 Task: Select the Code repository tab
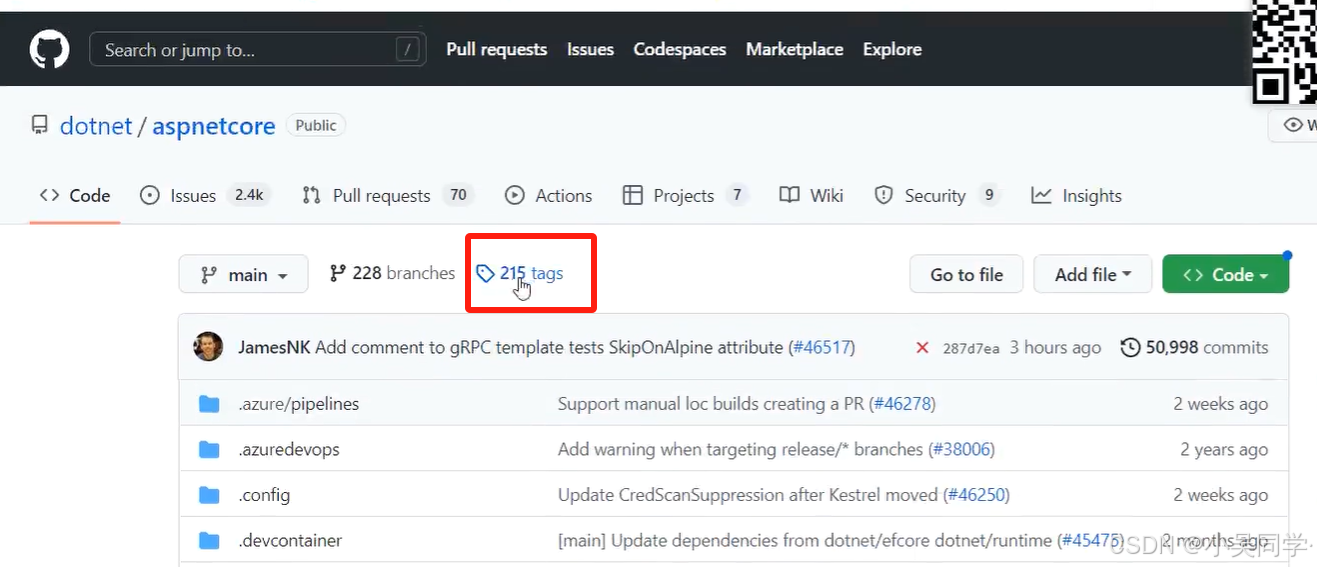coord(75,196)
